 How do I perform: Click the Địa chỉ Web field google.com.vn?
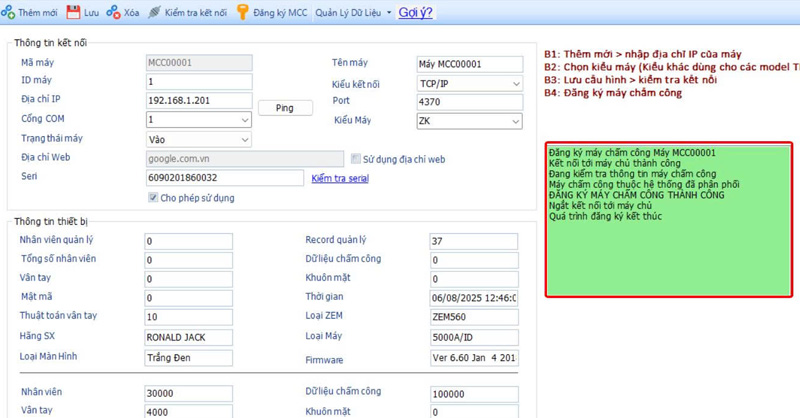point(245,159)
